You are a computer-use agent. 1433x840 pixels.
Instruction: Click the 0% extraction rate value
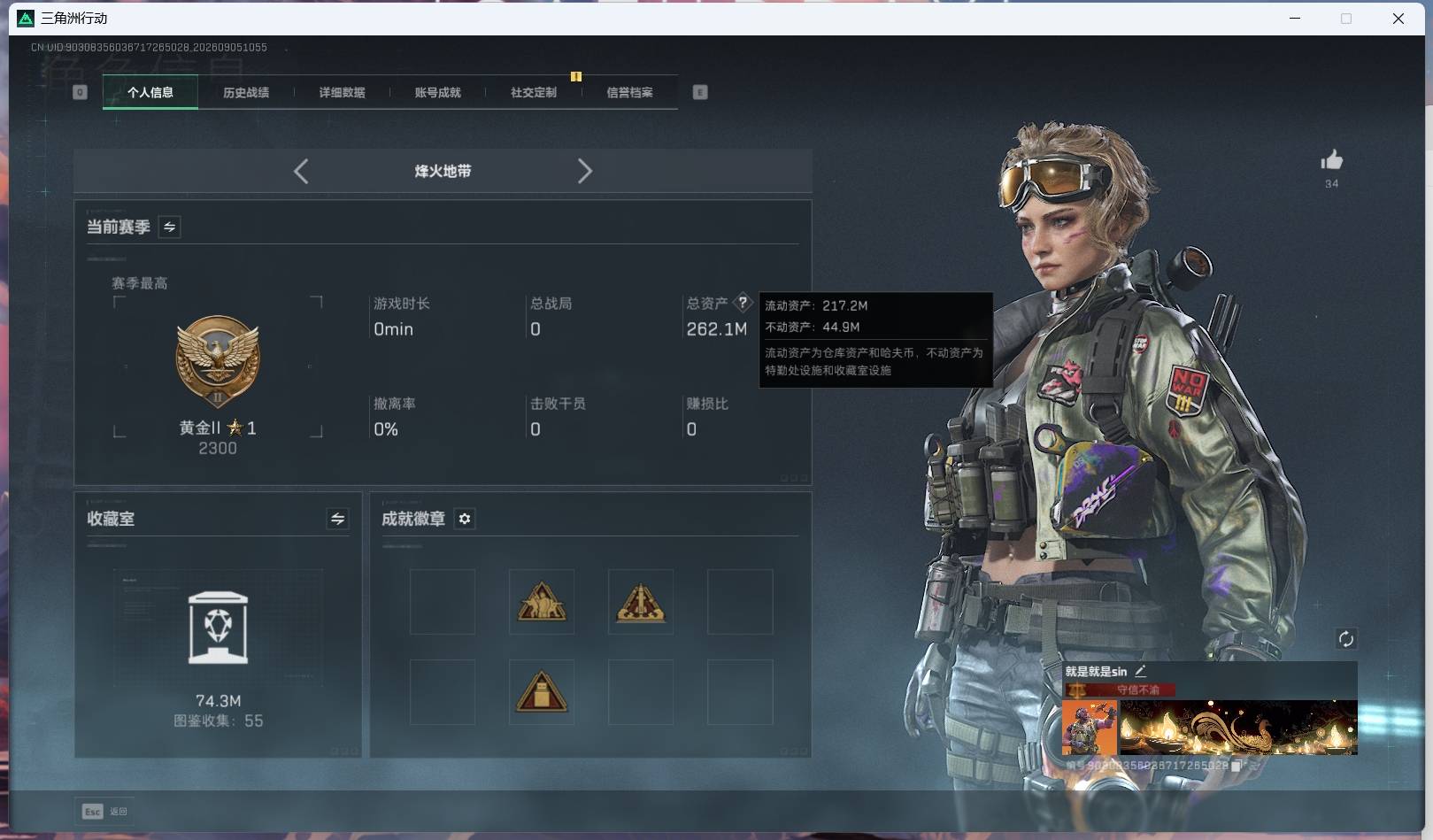(386, 429)
